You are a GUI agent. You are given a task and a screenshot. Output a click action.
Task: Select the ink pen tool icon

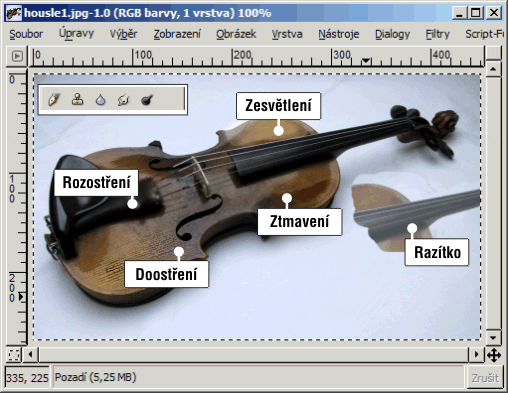coord(54,99)
